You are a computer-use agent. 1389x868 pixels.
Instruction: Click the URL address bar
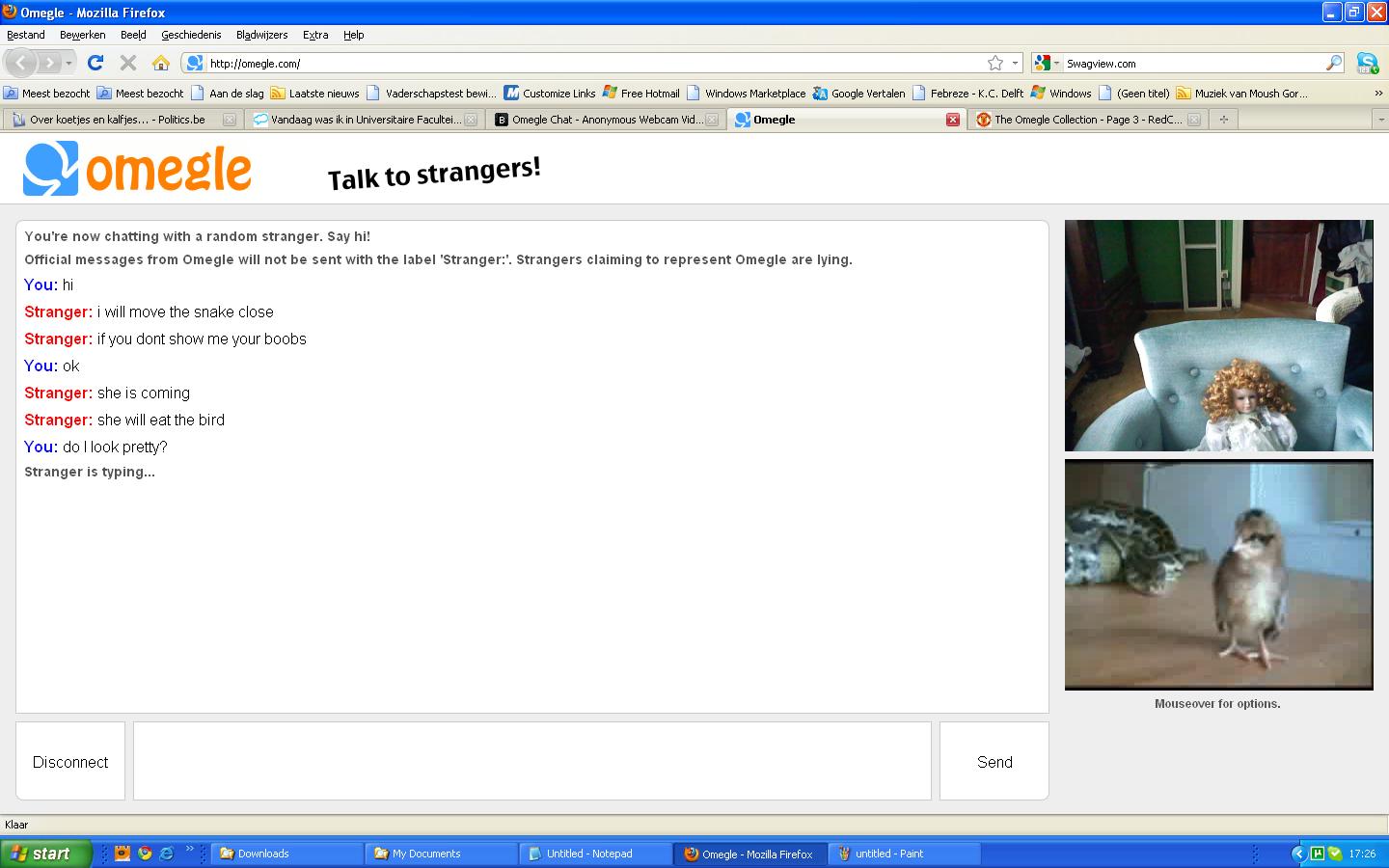point(596,63)
